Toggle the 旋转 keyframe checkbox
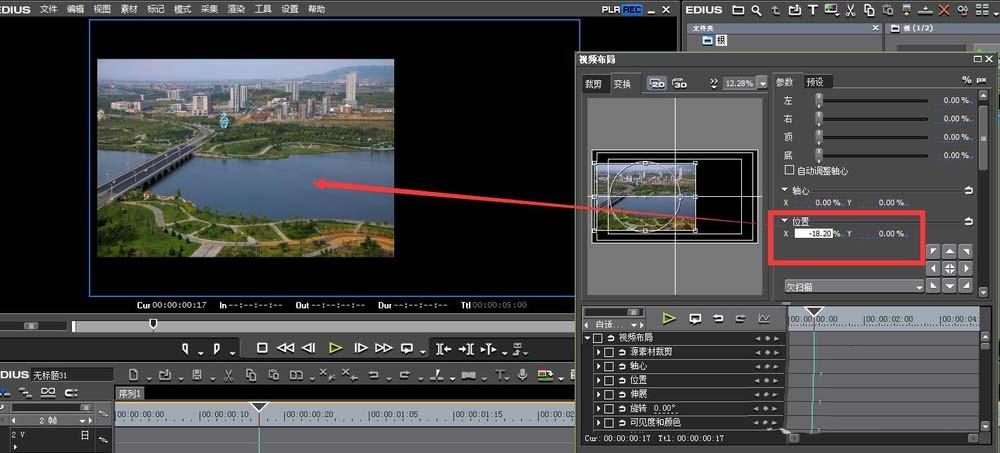1000x453 pixels. [x=608, y=409]
